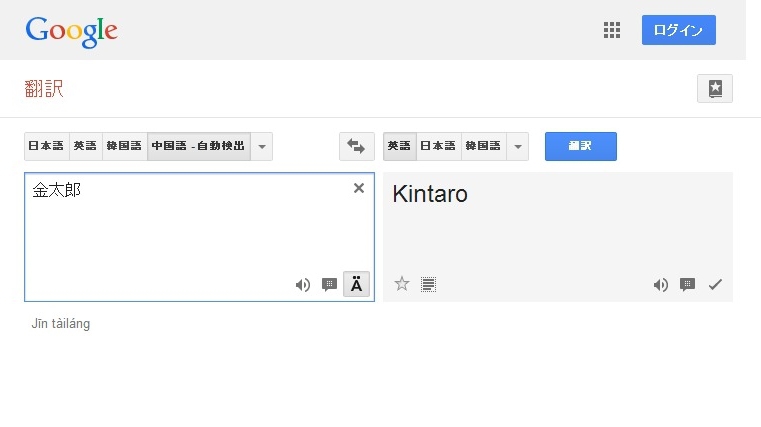
Task: Choose 韓国語 as target language
Action: (483, 146)
